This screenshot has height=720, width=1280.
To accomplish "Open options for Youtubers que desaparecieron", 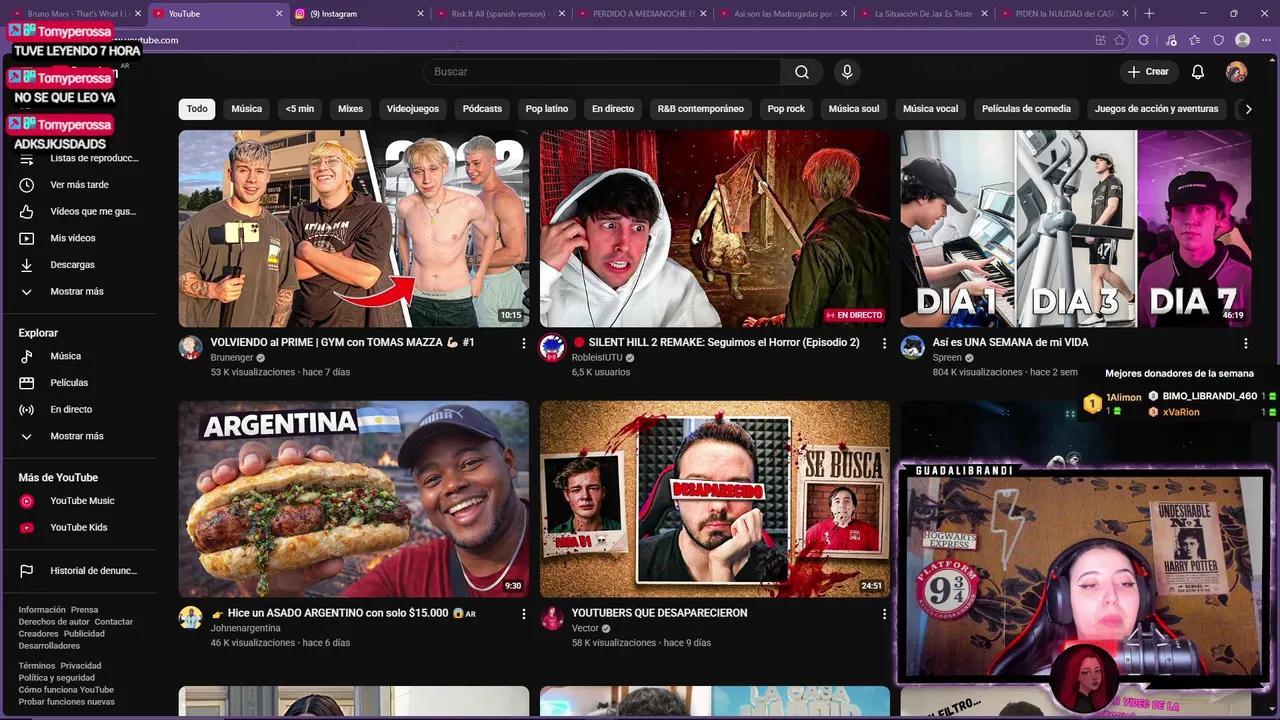I will pos(884,614).
